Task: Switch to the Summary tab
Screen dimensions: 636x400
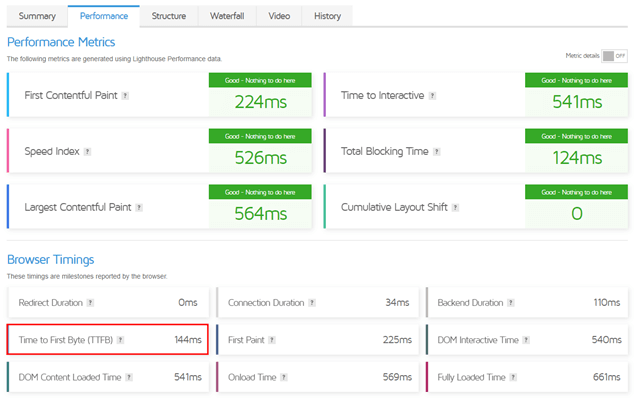Action: [x=37, y=16]
